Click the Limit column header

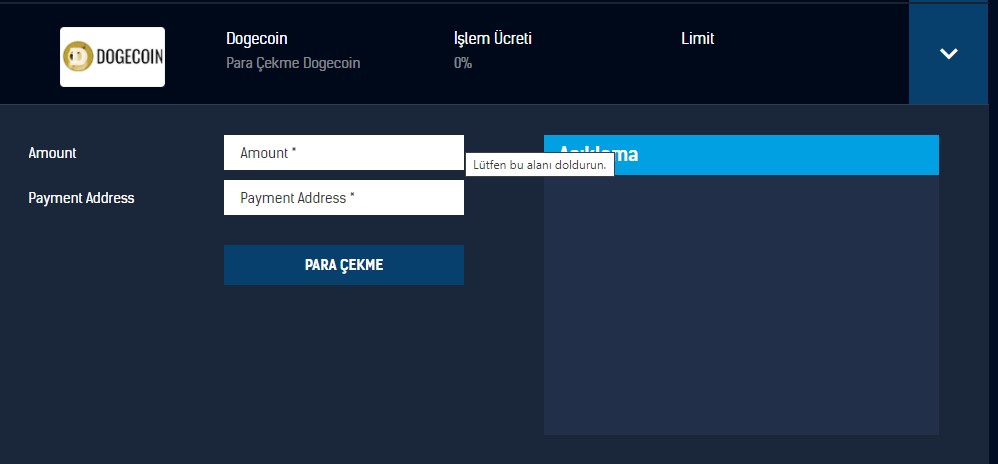[x=697, y=39]
